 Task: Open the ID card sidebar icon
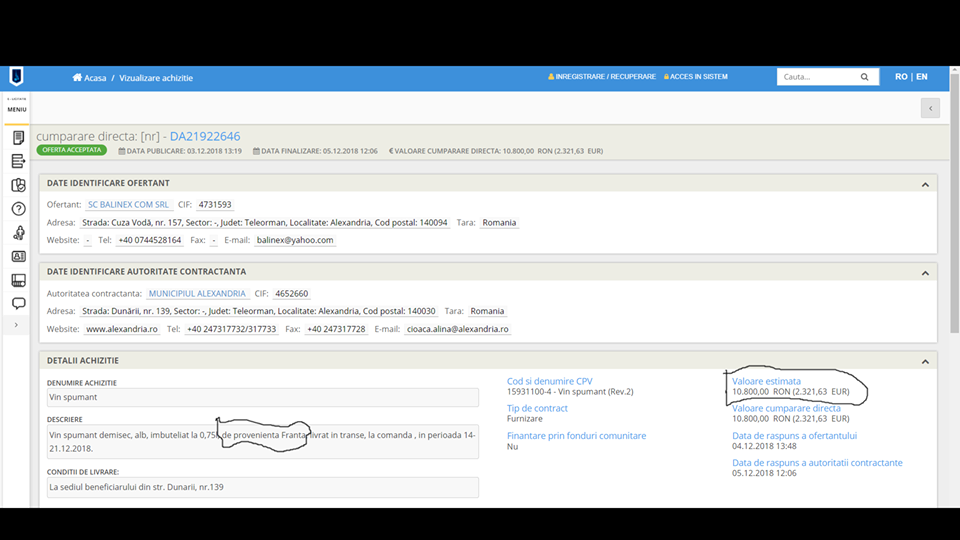click(x=18, y=256)
